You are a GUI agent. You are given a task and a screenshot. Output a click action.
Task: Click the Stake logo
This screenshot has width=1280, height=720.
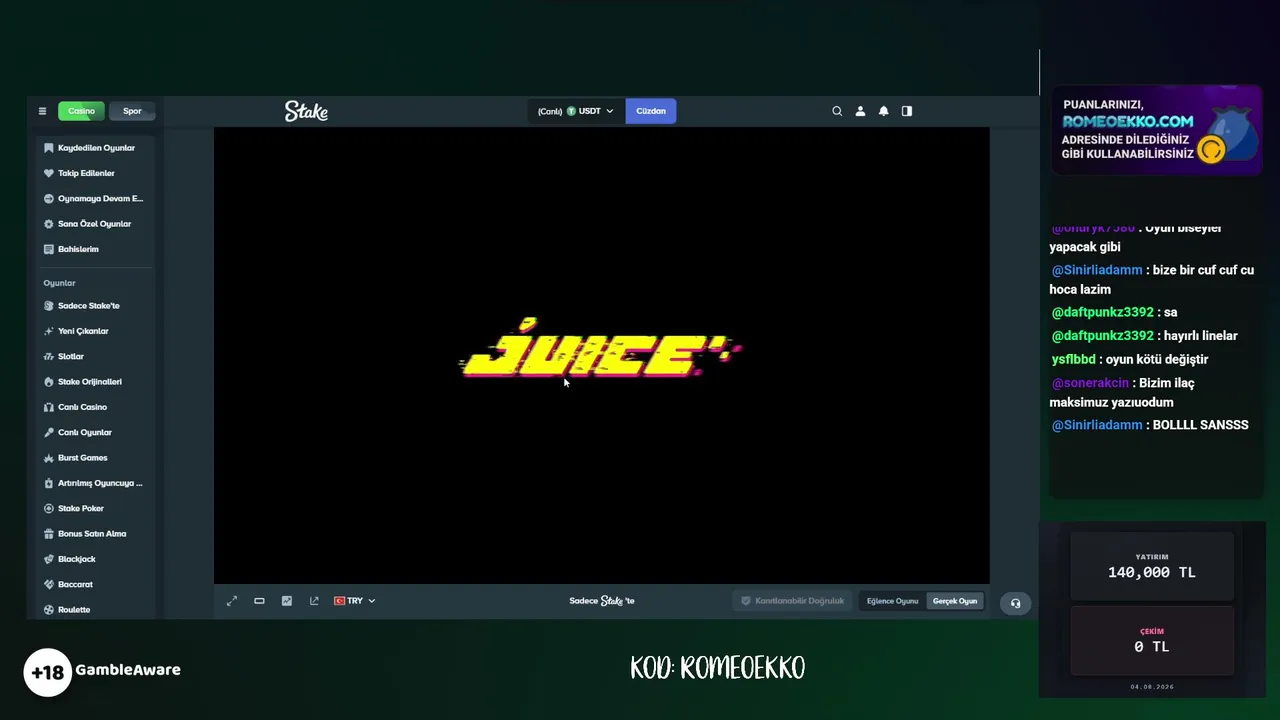pos(306,111)
